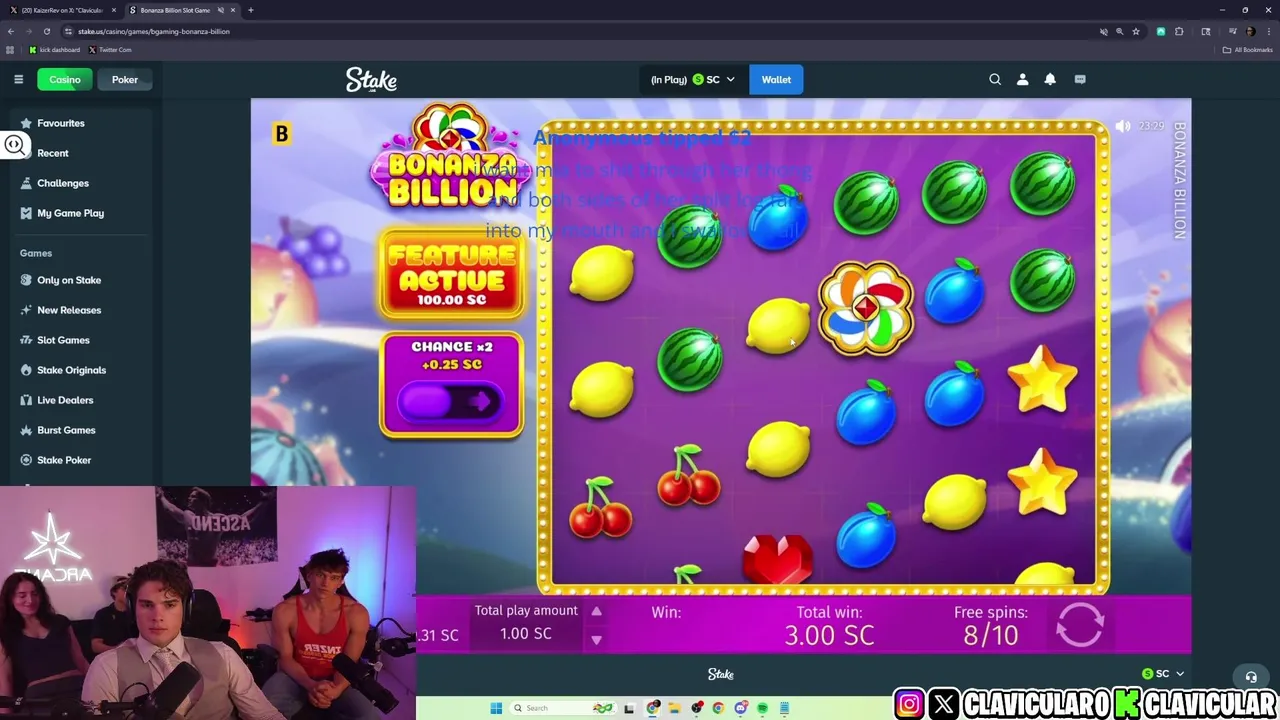Open a new browser tab
The height and width of the screenshot is (720, 1280).
point(250,10)
